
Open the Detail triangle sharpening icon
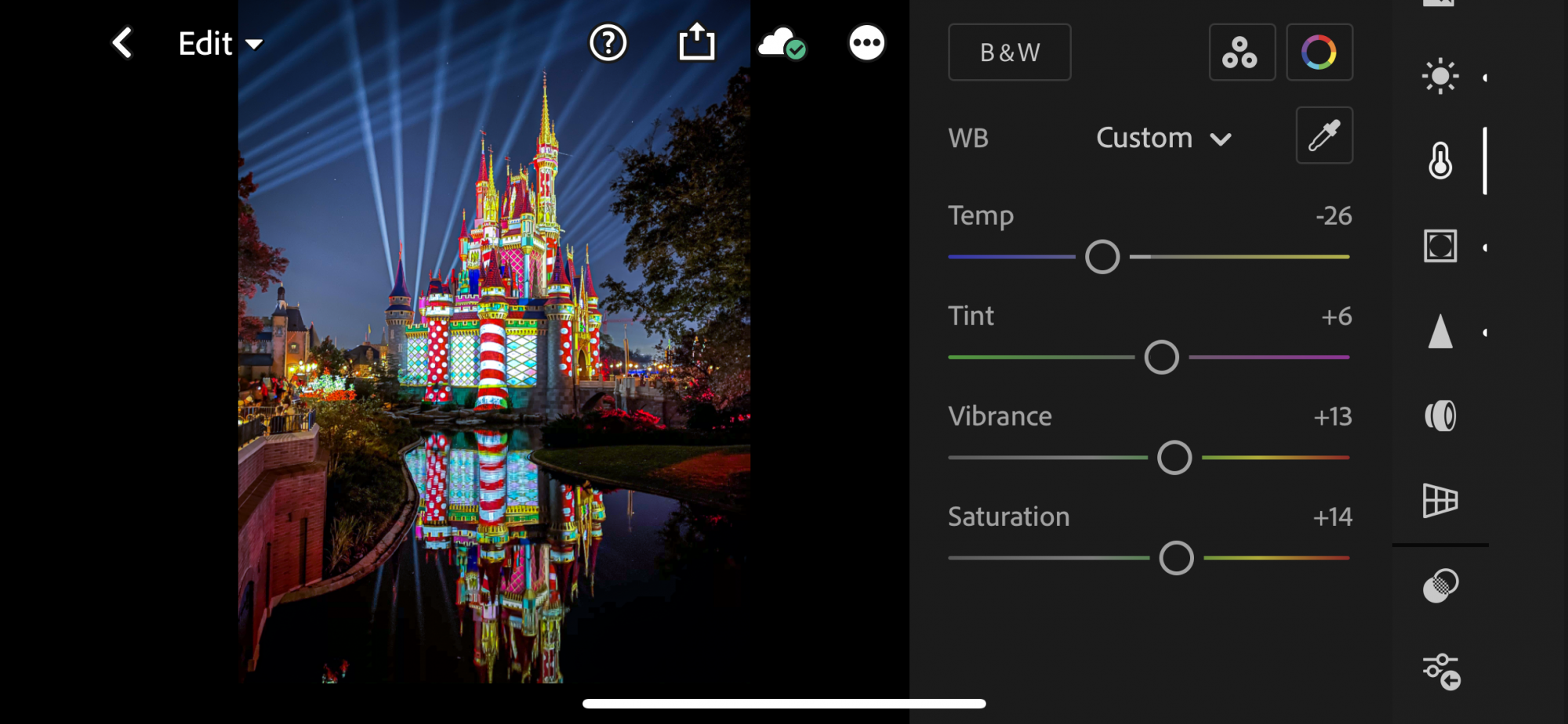[1440, 331]
